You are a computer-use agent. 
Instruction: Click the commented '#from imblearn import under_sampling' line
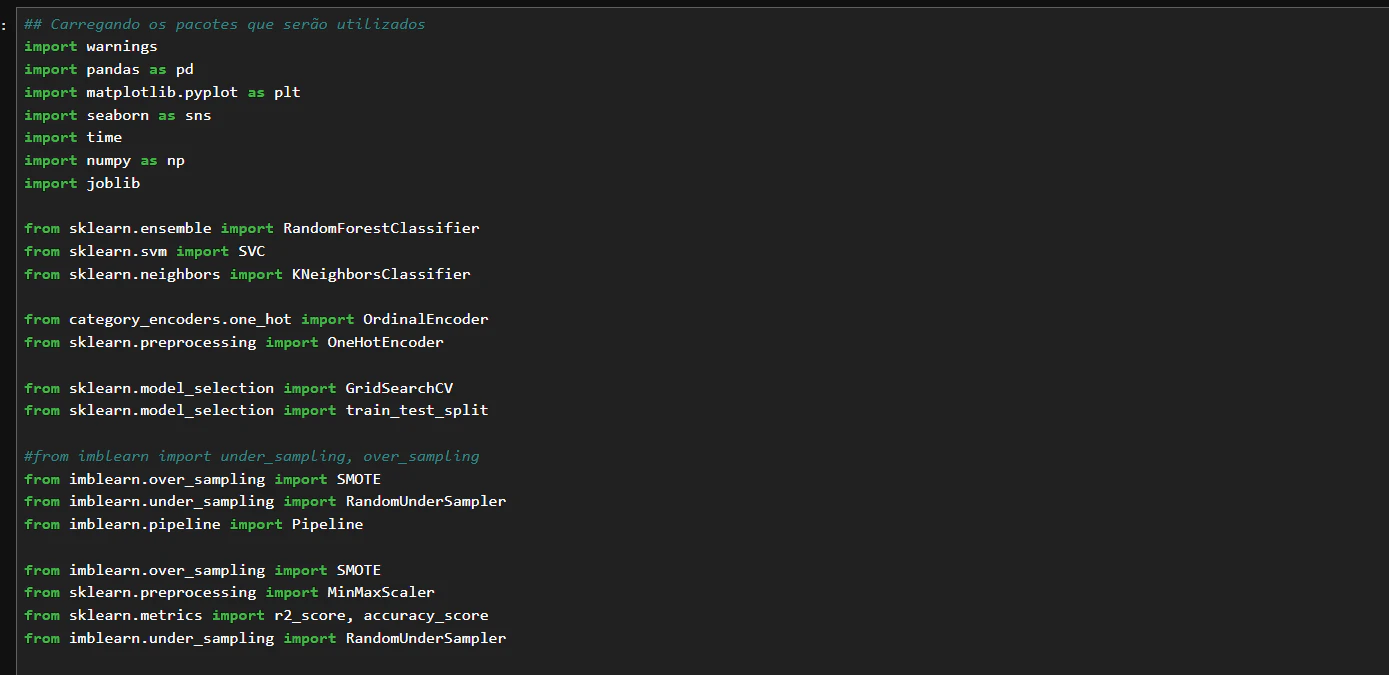click(252, 457)
